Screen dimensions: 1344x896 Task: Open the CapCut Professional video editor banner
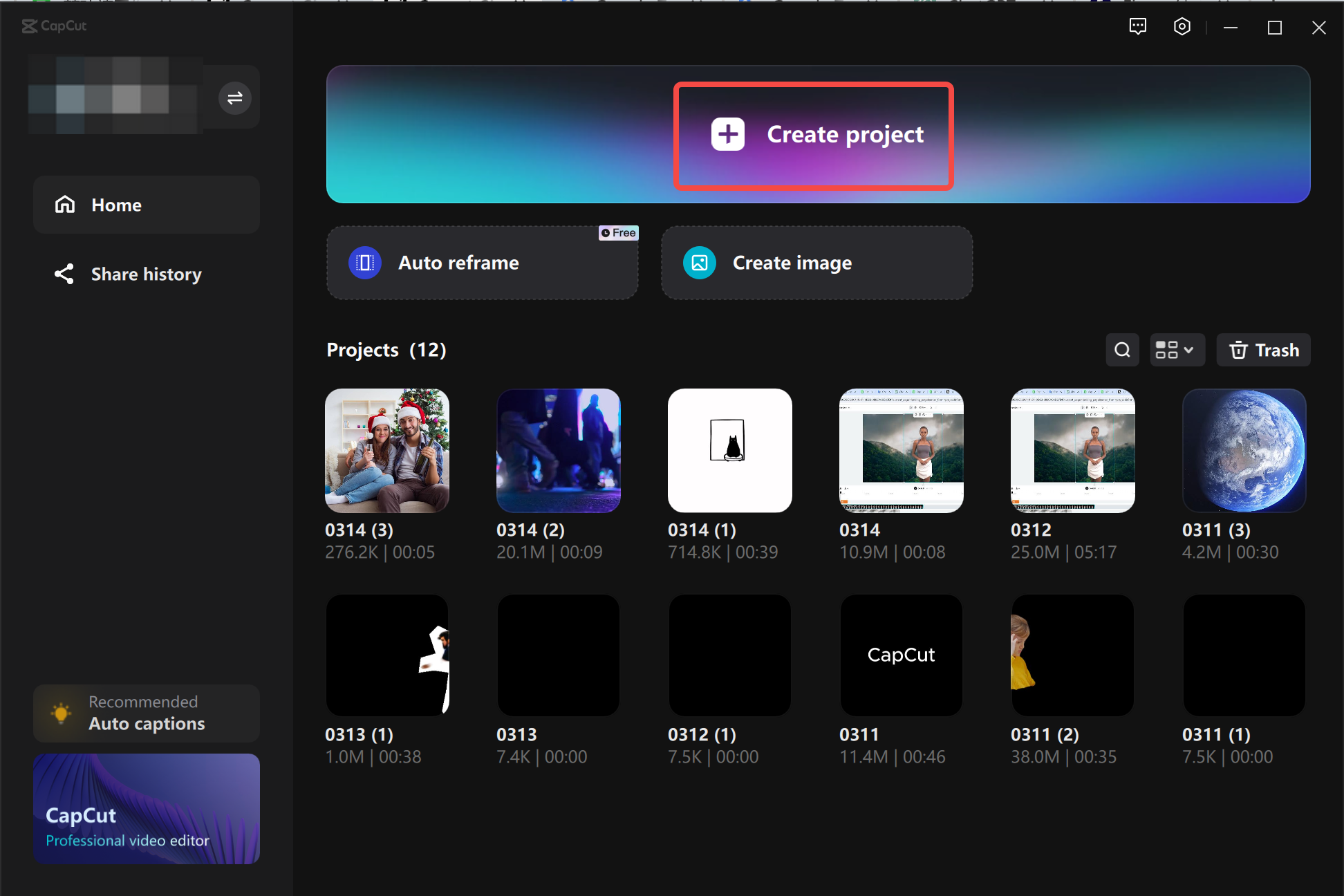[146, 808]
